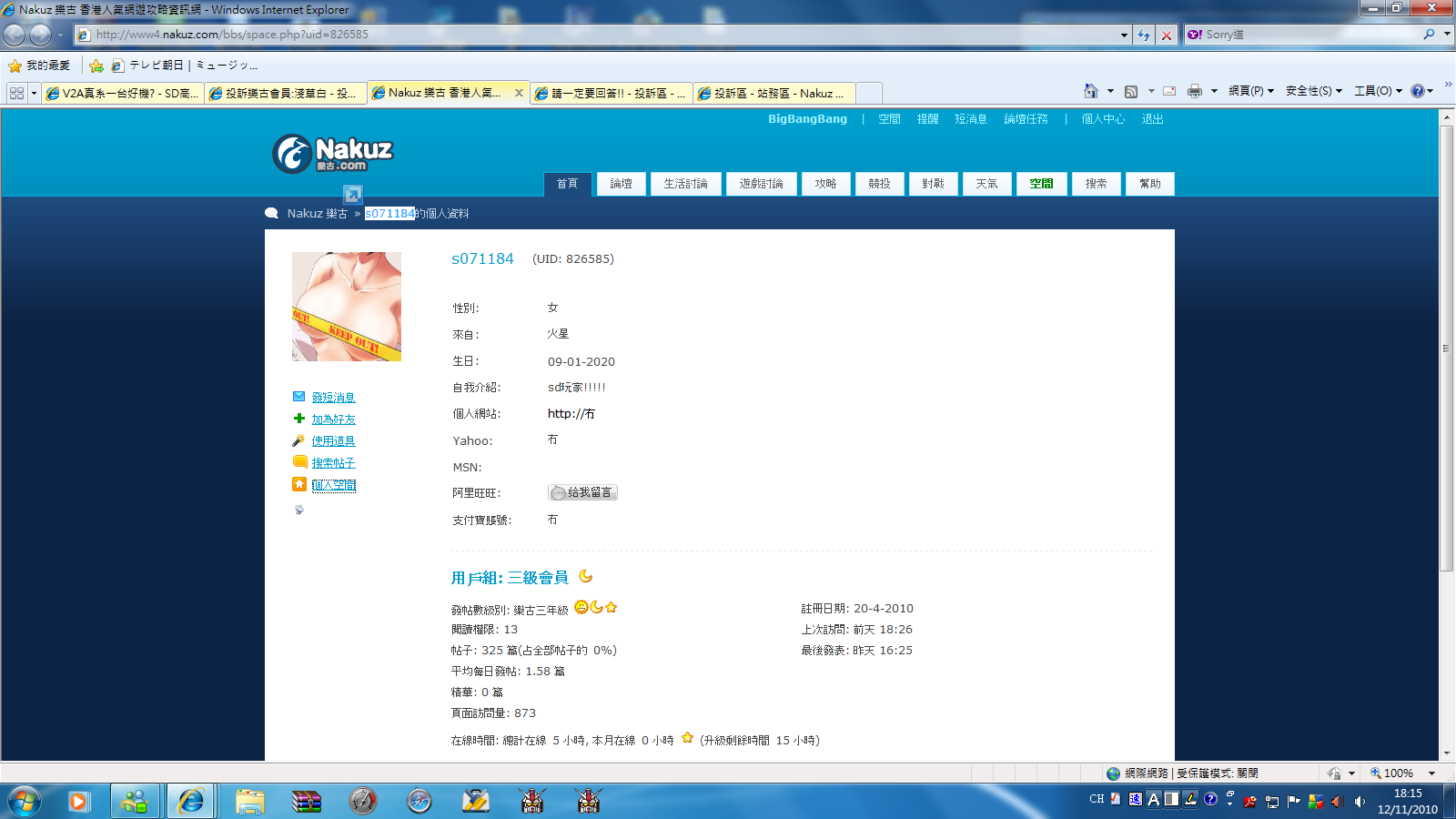Click the network tray icon
The height and width of the screenshot is (819, 1456).
pyautogui.click(x=1272, y=802)
